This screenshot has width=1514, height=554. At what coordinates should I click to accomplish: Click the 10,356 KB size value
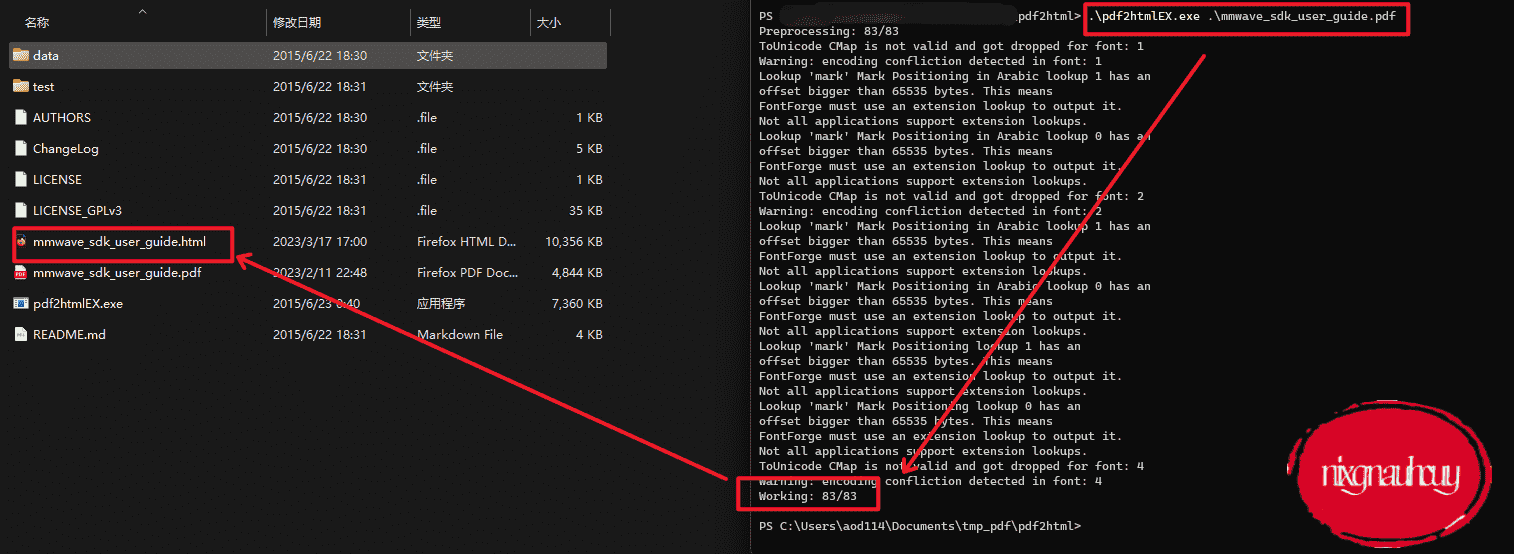[574, 242]
